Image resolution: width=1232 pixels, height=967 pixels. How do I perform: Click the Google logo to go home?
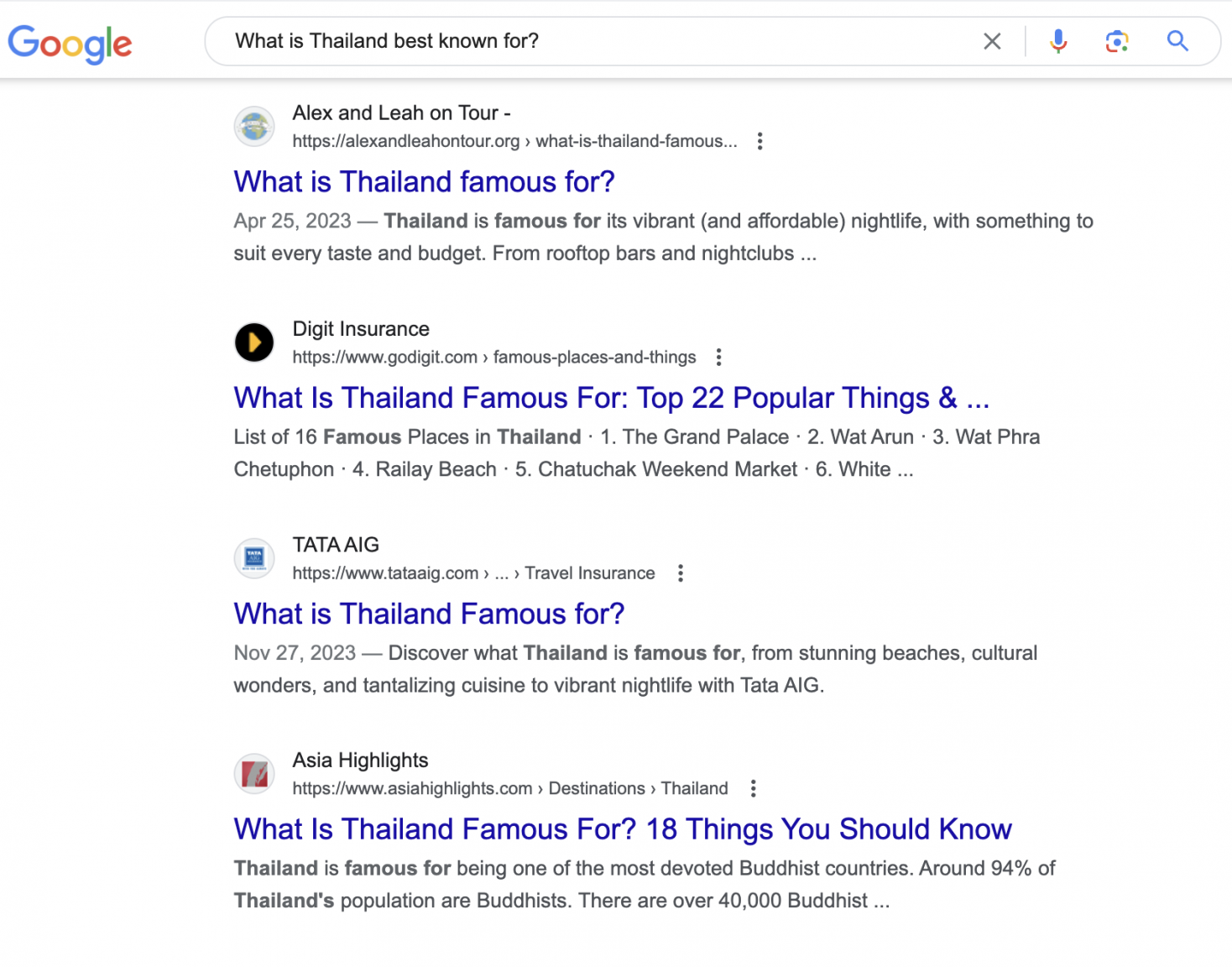click(70, 44)
